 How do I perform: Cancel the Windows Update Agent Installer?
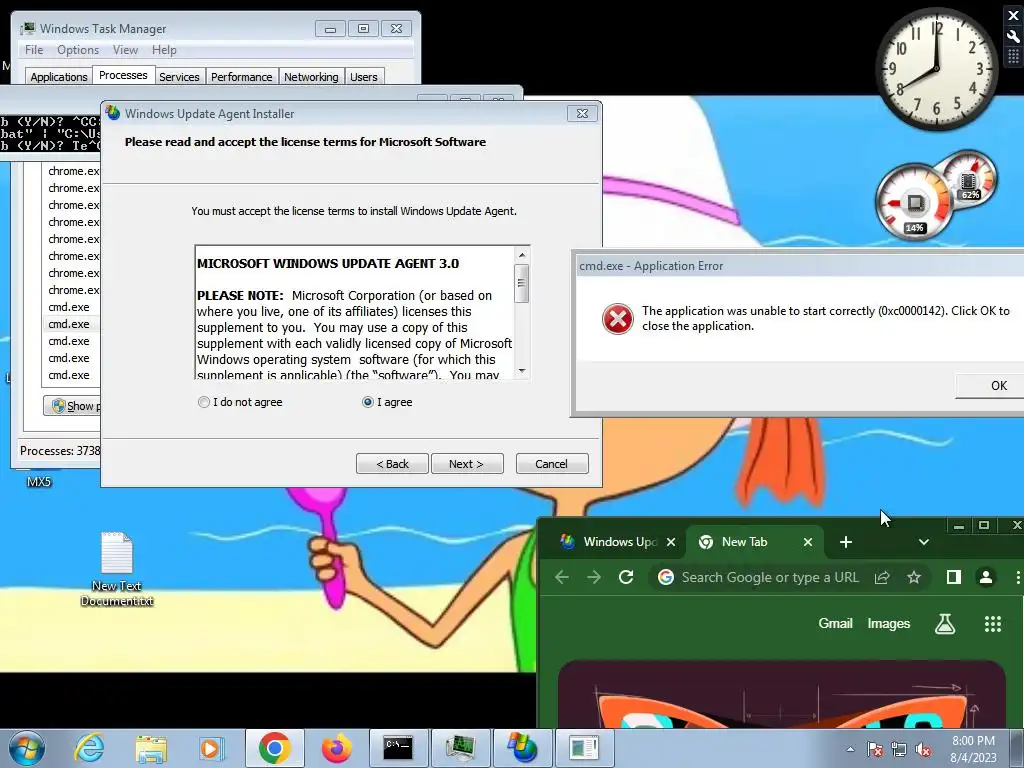click(552, 464)
